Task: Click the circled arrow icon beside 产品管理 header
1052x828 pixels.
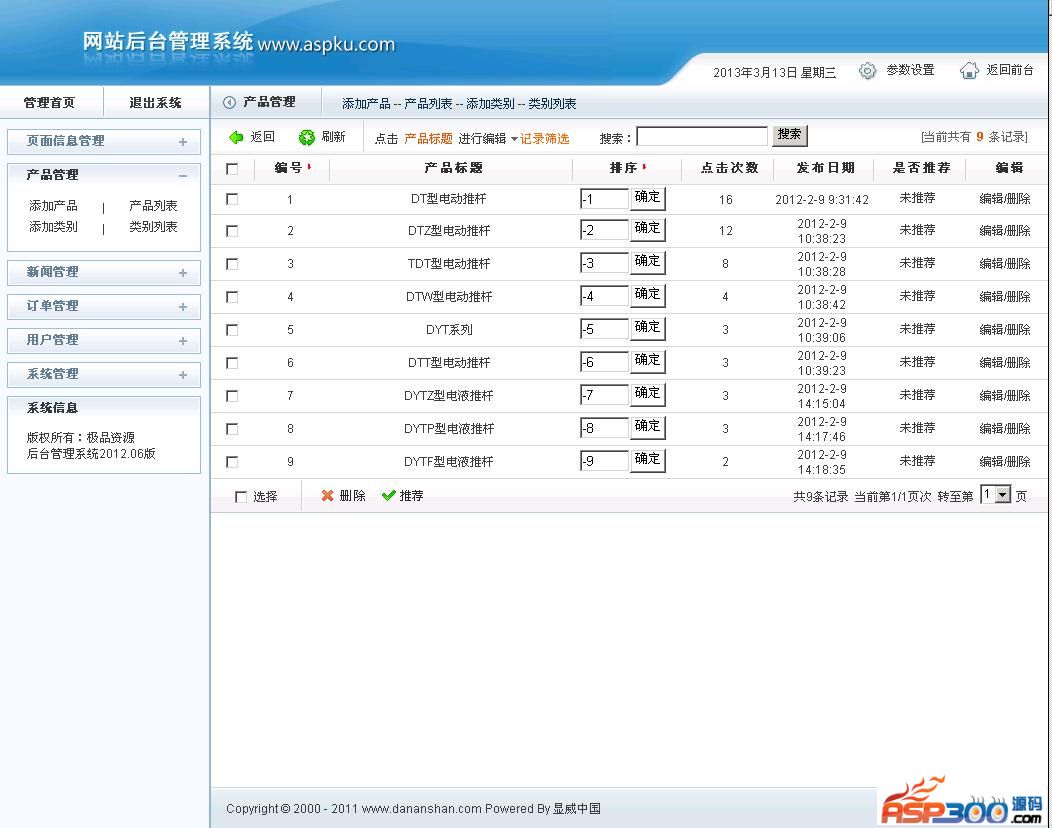Action: [x=229, y=102]
